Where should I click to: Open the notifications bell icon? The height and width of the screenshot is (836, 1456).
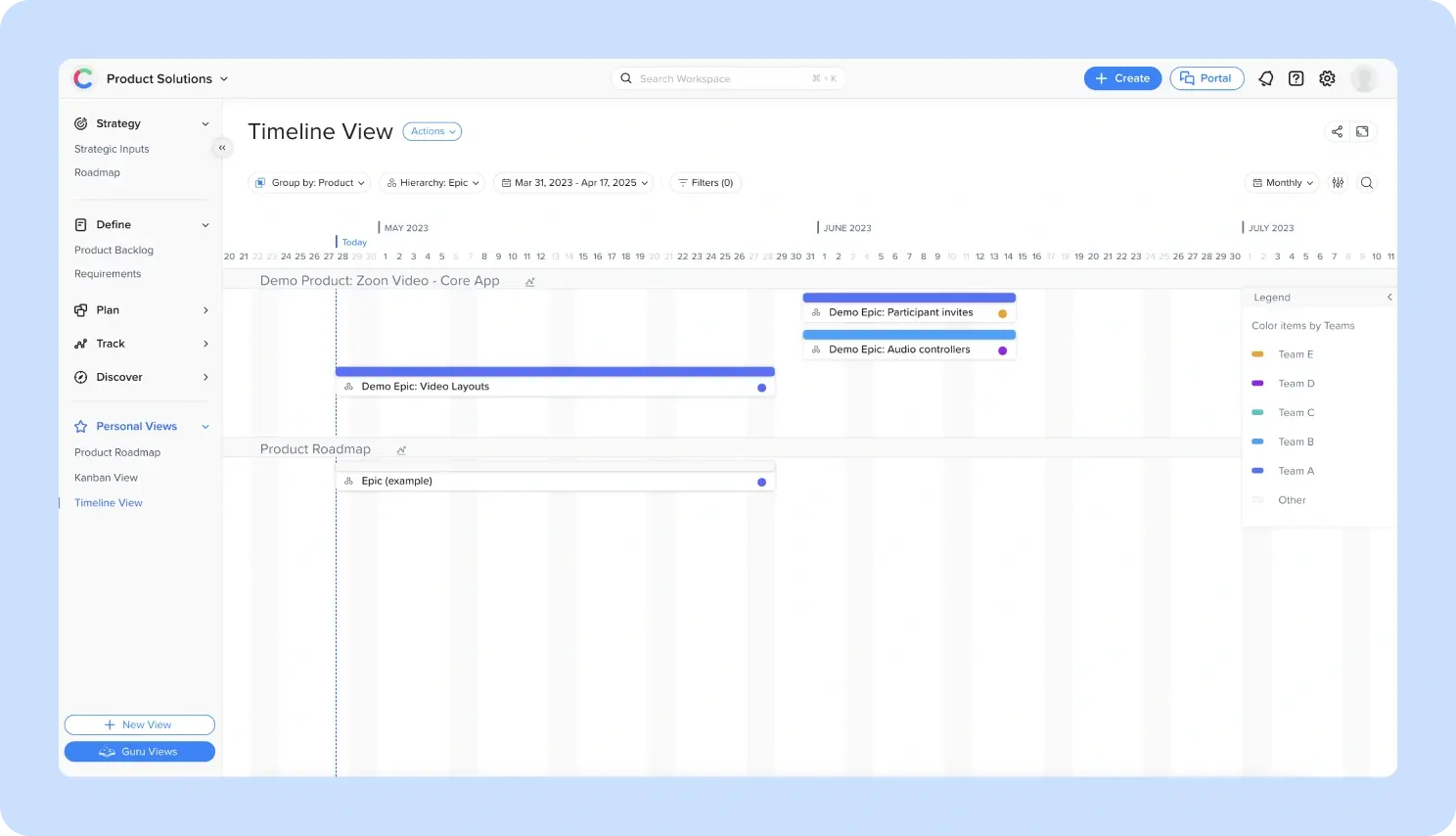[x=1266, y=78]
